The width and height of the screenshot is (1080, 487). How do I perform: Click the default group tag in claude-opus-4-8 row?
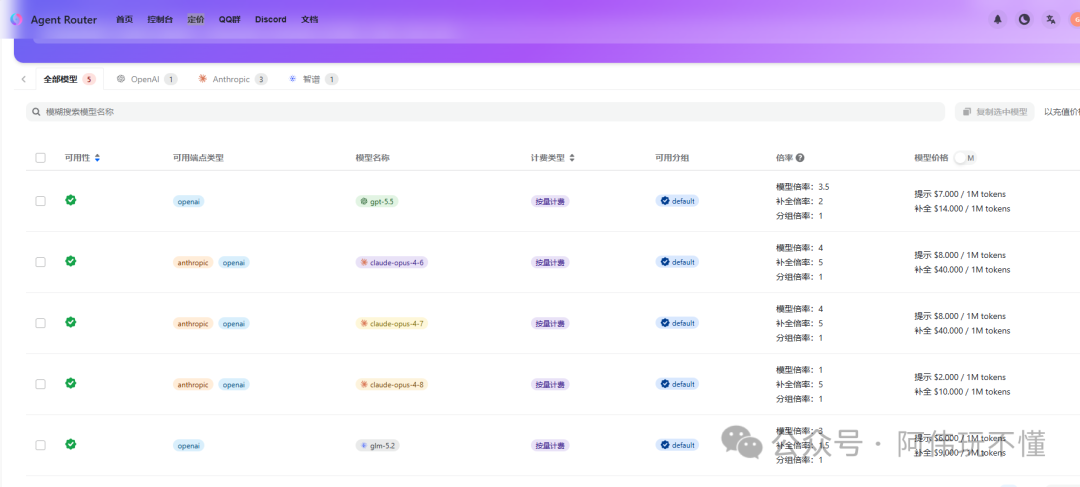click(677, 384)
